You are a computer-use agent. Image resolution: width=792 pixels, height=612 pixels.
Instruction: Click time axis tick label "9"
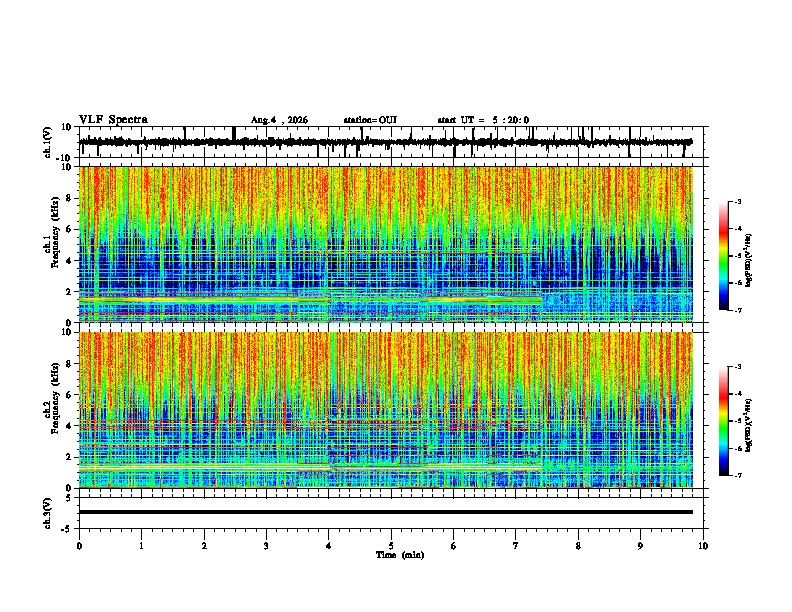[x=640, y=546]
